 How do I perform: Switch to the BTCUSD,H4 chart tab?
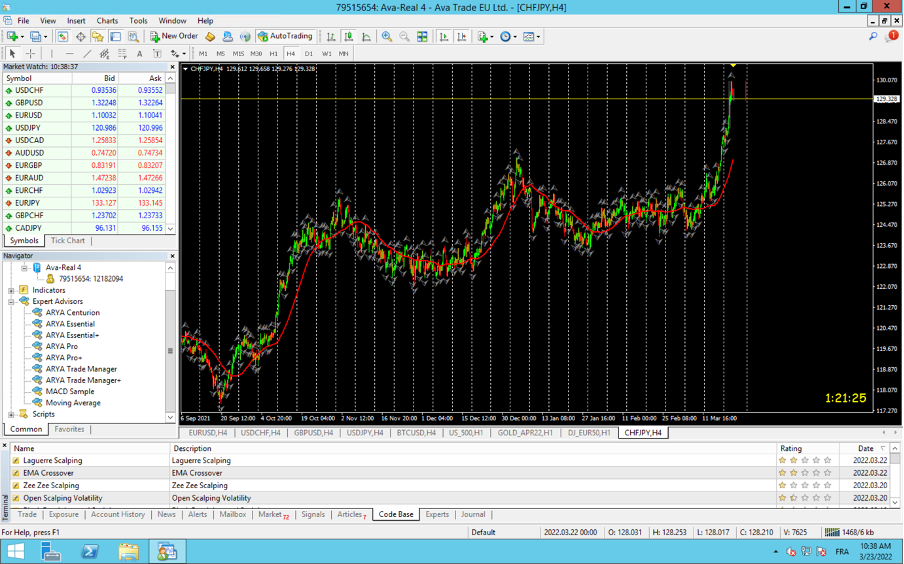pos(416,433)
